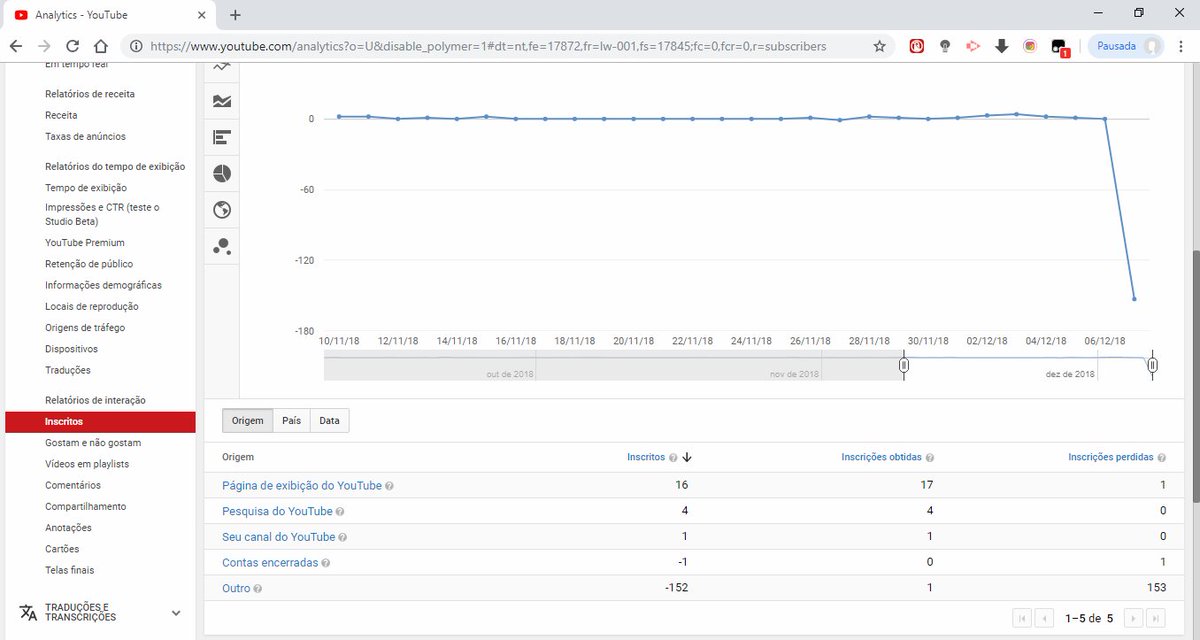This screenshot has height=640, width=1200.
Task: Click the red extension icon in toolbar
Action: coord(916,46)
